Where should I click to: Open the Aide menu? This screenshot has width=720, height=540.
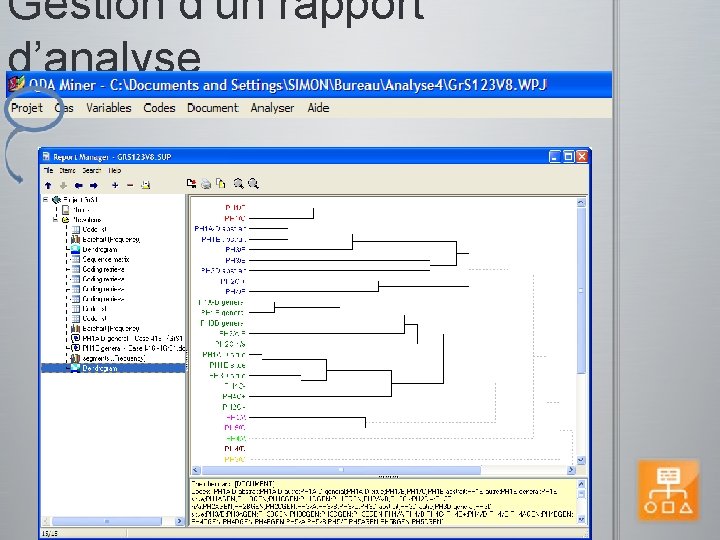click(x=318, y=108)
